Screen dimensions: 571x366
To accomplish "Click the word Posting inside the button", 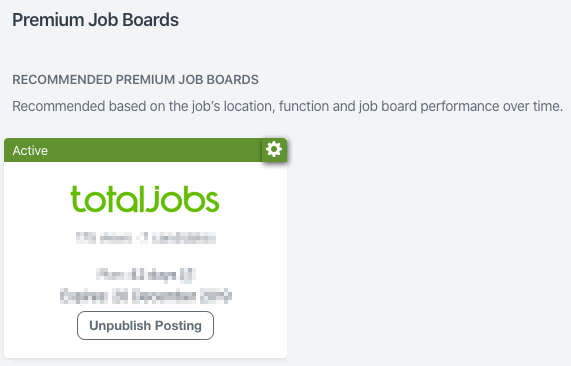I will coord(178,326).
